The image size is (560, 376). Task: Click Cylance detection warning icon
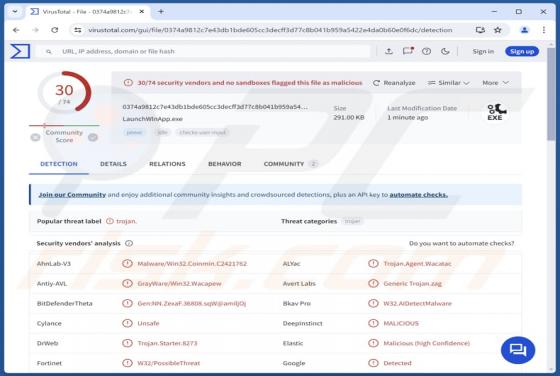pos(127,323)
